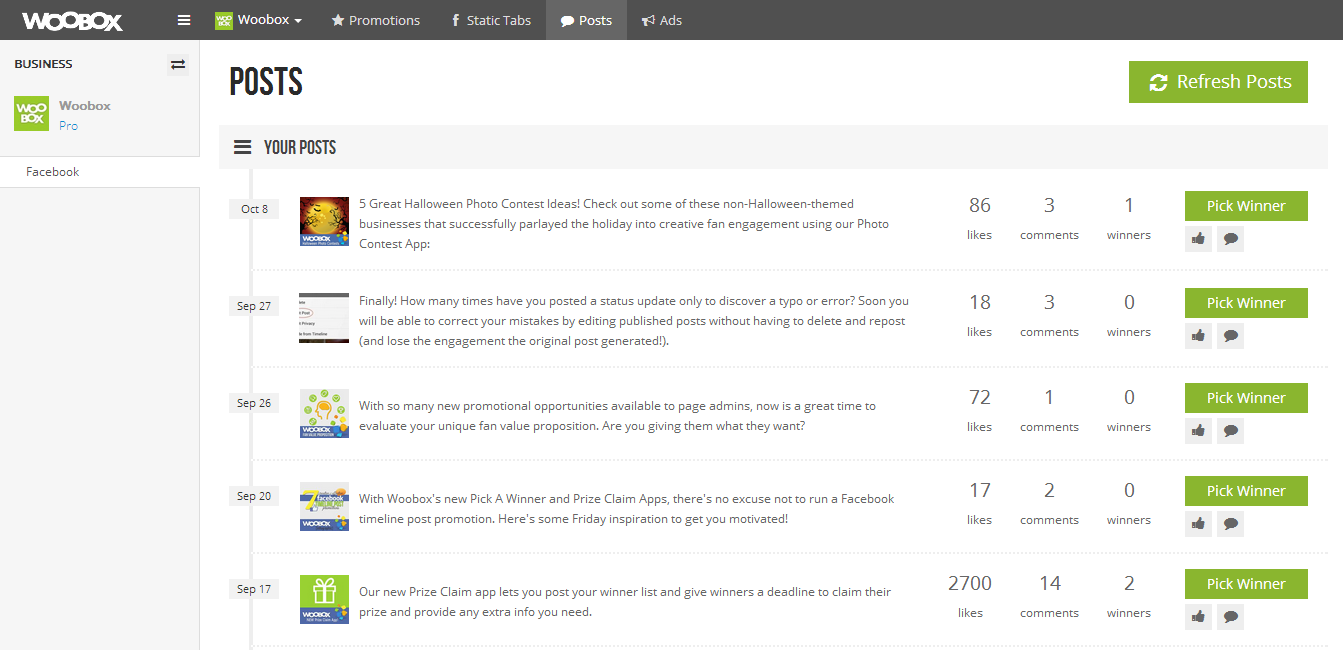Viewport: 1343px width, 651px height.
Task: Open the Ads tab
Action: coord(662,20)
